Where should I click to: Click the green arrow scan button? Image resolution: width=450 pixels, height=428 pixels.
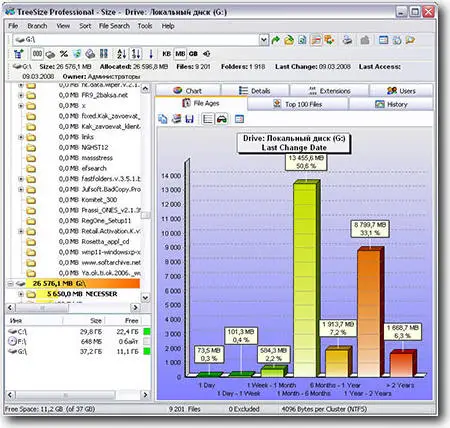(275, 40)
